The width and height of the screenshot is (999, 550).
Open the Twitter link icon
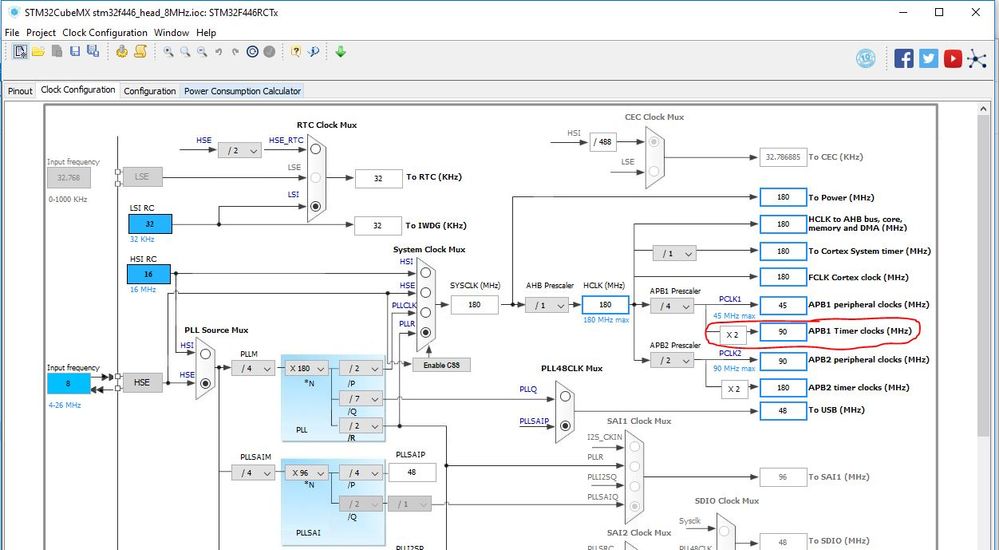click(x=928, y=59)
